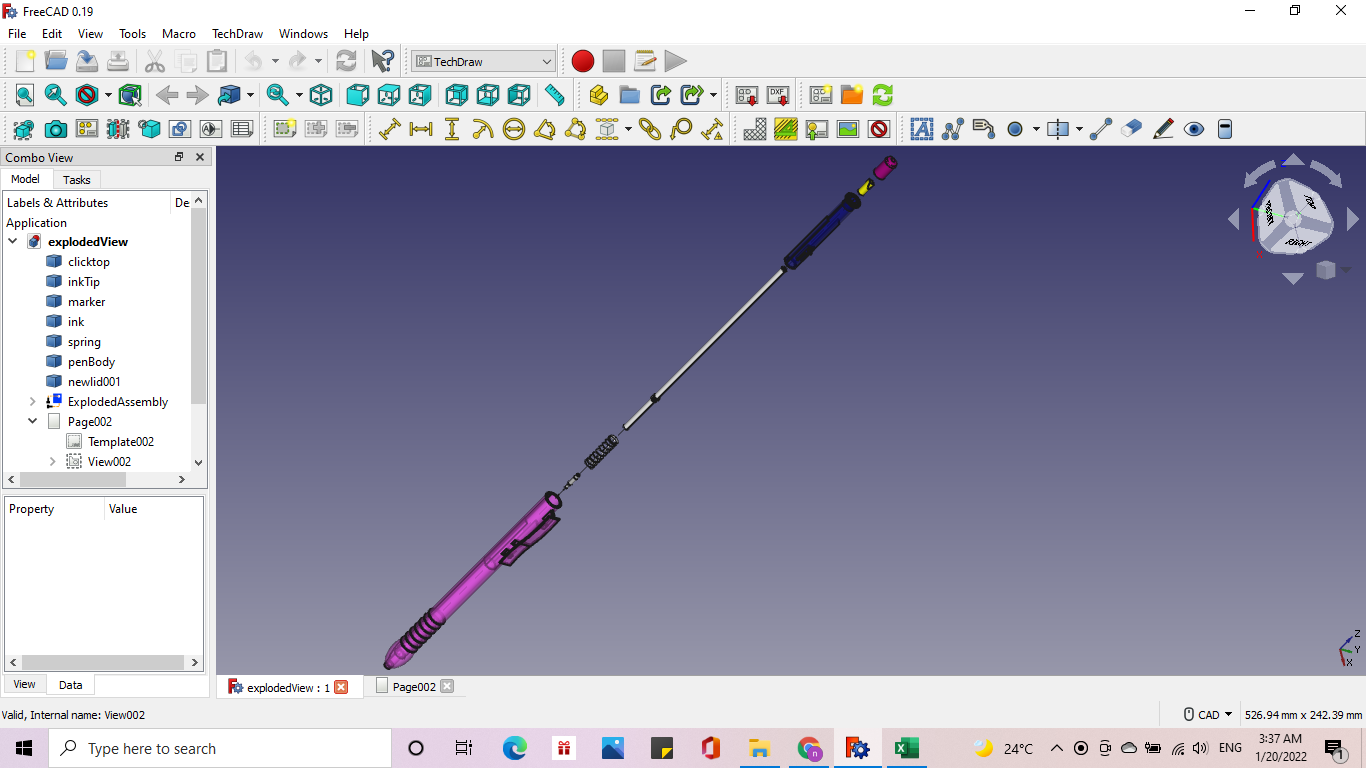Click the Open file folder icon
This screenshot has height=768, width=1366.
click(x=56, y=61)
